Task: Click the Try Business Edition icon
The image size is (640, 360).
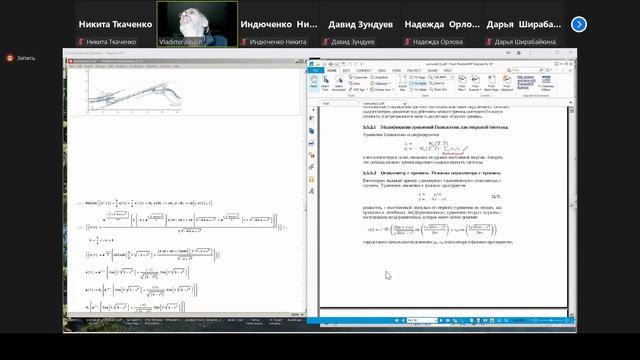Action: 546,83
